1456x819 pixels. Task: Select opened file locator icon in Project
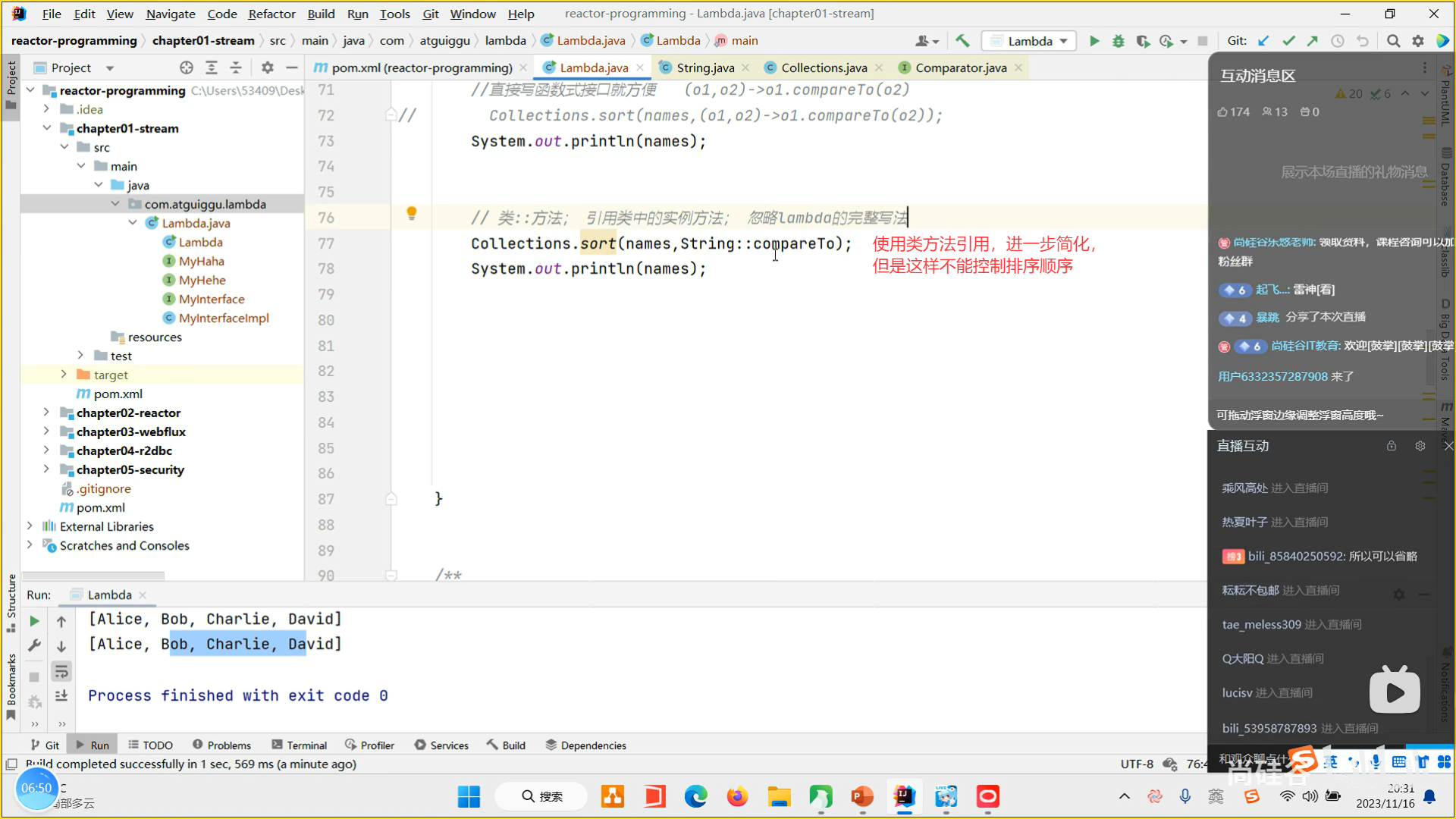187,67
